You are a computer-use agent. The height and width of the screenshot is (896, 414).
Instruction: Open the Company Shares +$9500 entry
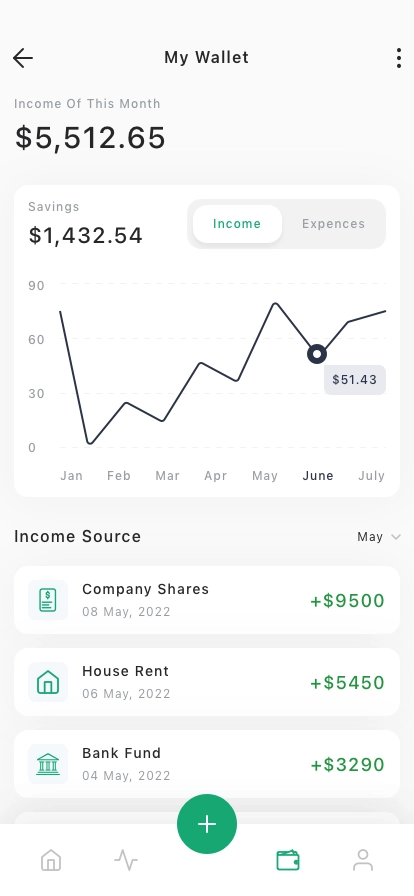coord(207,600)
